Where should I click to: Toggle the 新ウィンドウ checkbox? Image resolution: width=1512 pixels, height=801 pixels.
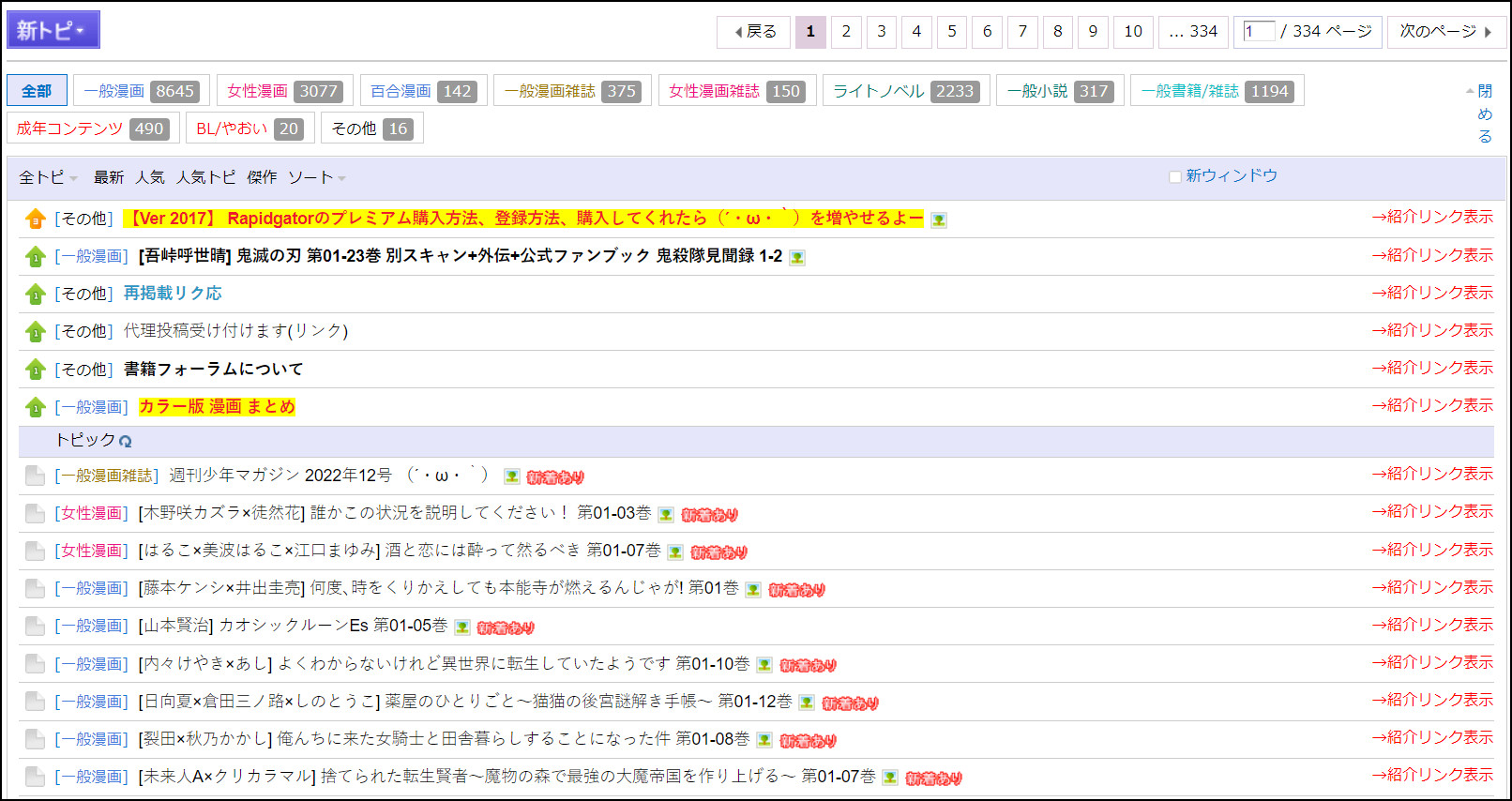point(1174,176)
